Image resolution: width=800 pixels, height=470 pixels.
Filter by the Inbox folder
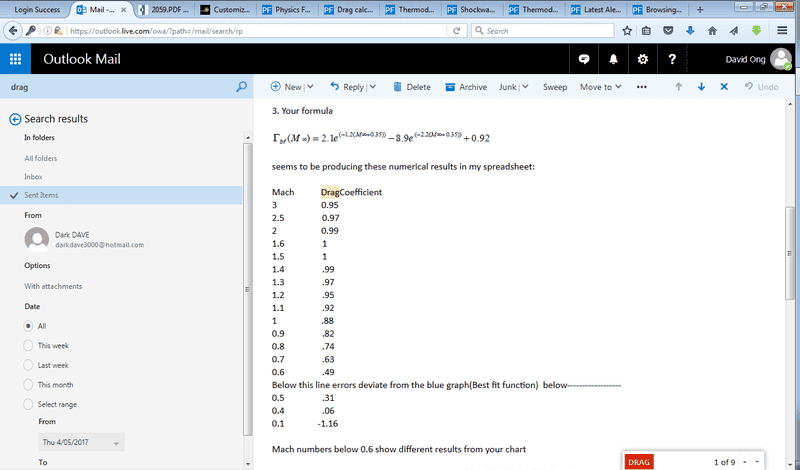pos(33,176)
